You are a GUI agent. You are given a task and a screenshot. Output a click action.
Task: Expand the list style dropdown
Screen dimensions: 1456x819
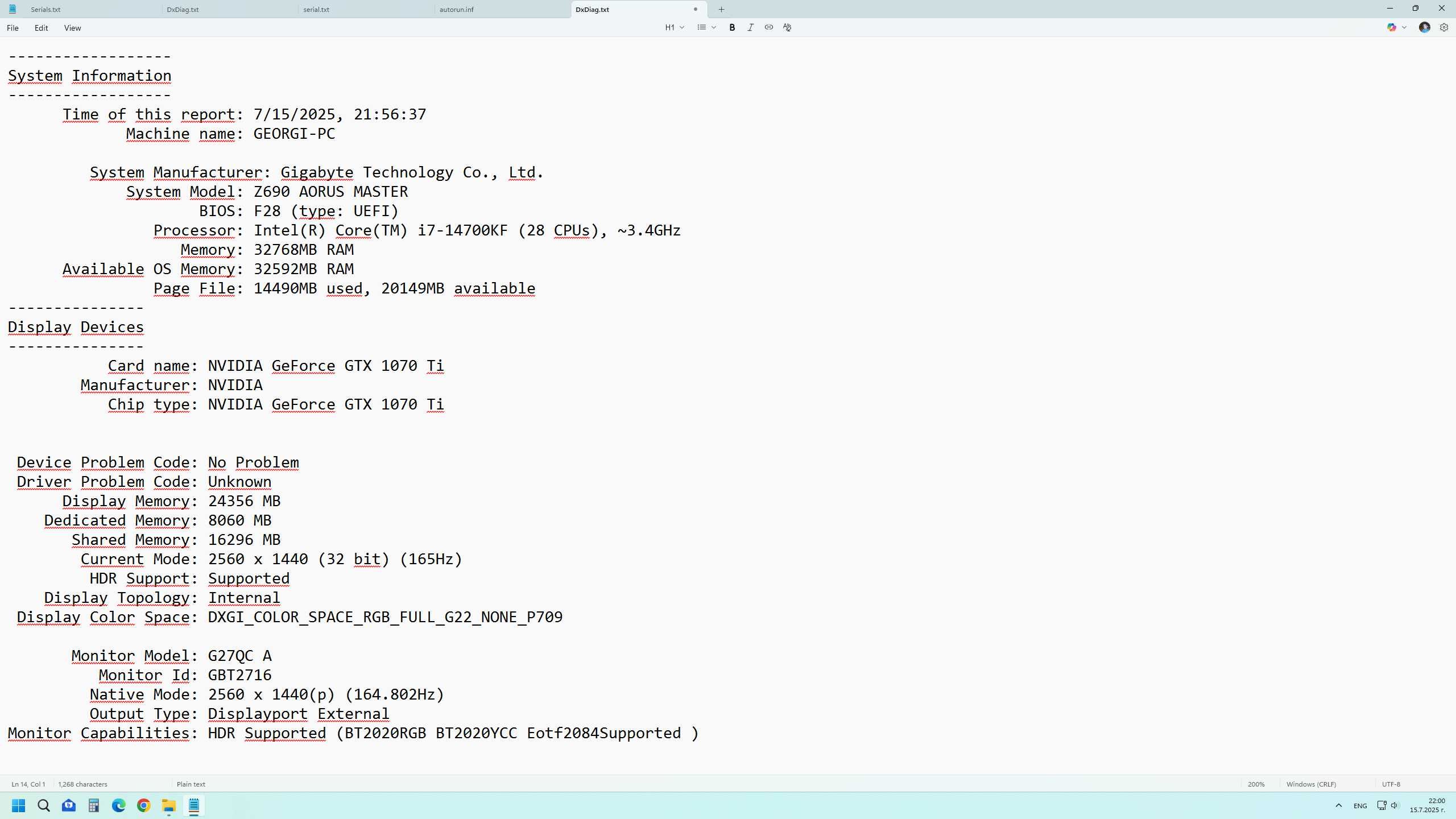pyautogui.click(x=706, y=27)
